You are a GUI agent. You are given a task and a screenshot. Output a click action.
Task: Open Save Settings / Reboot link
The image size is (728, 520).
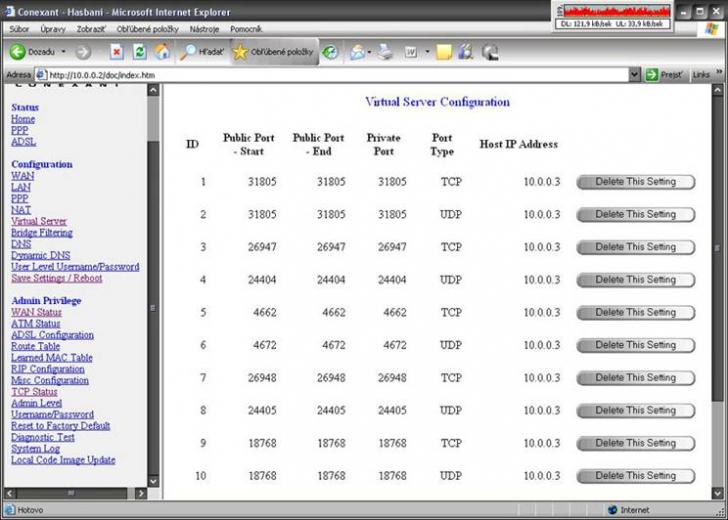(x=56, y=278)
